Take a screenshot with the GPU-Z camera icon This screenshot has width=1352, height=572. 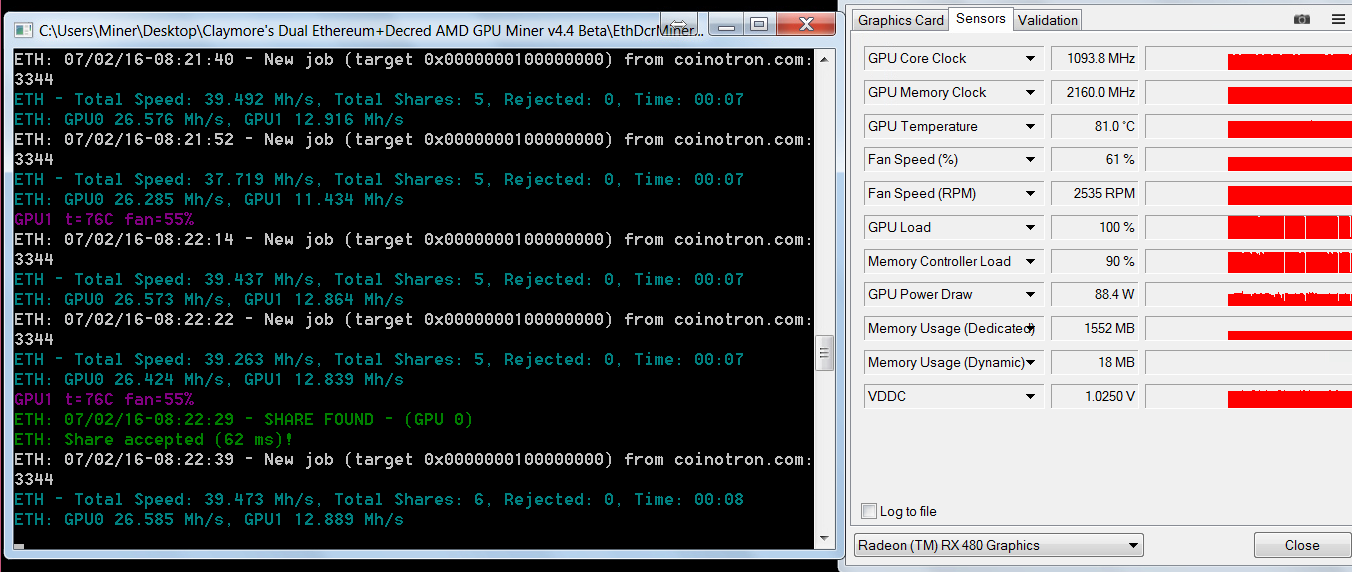[x=1301, y=19]
